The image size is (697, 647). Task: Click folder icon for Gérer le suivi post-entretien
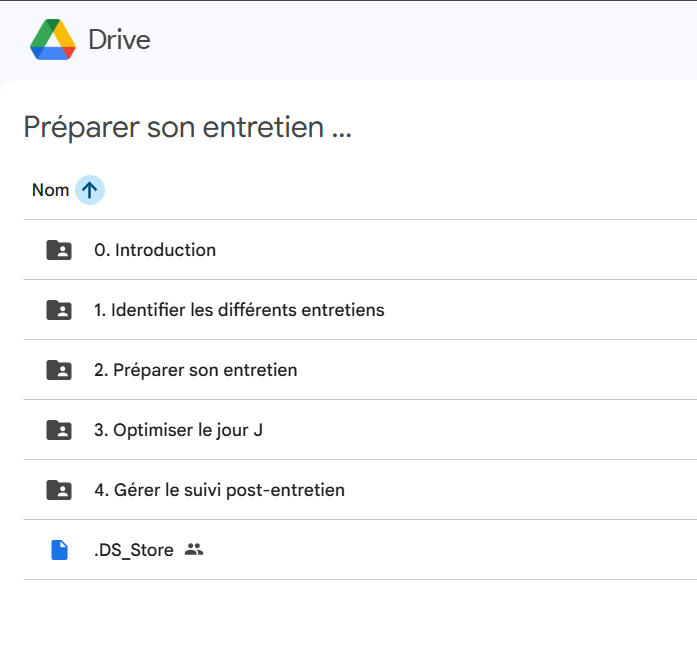point(59,490)
